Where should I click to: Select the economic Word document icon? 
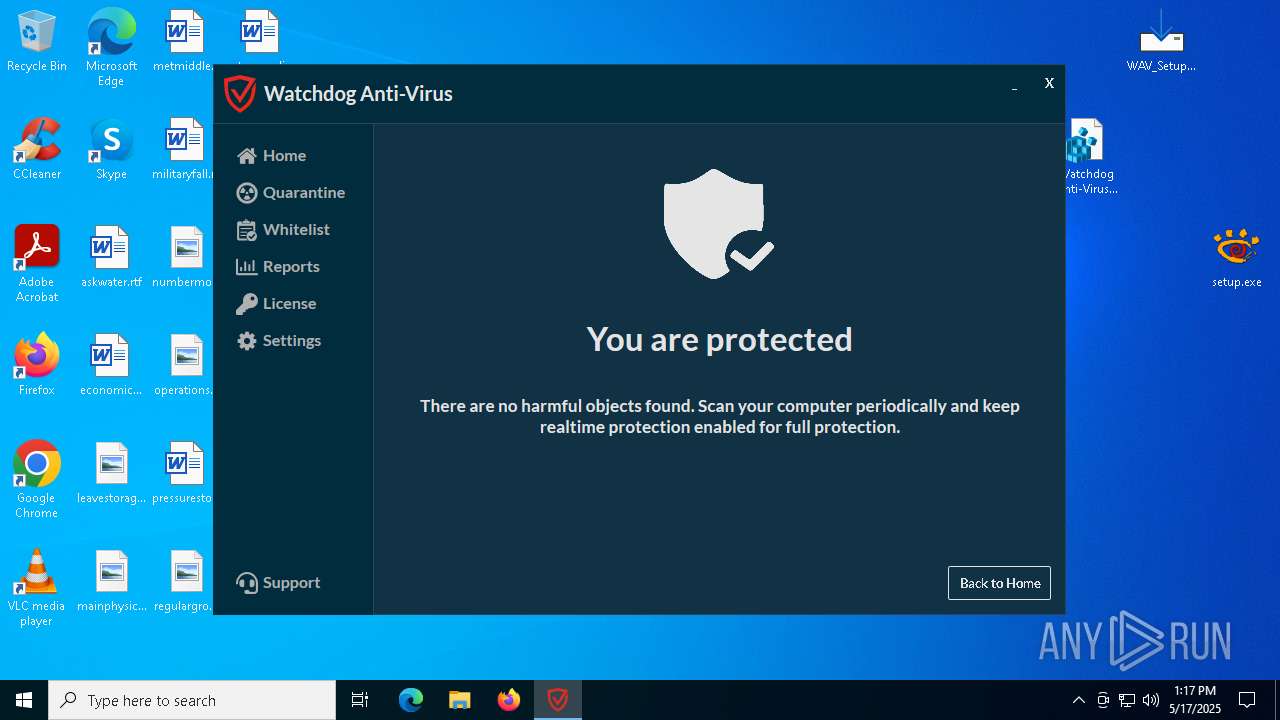tap(111, 365)
